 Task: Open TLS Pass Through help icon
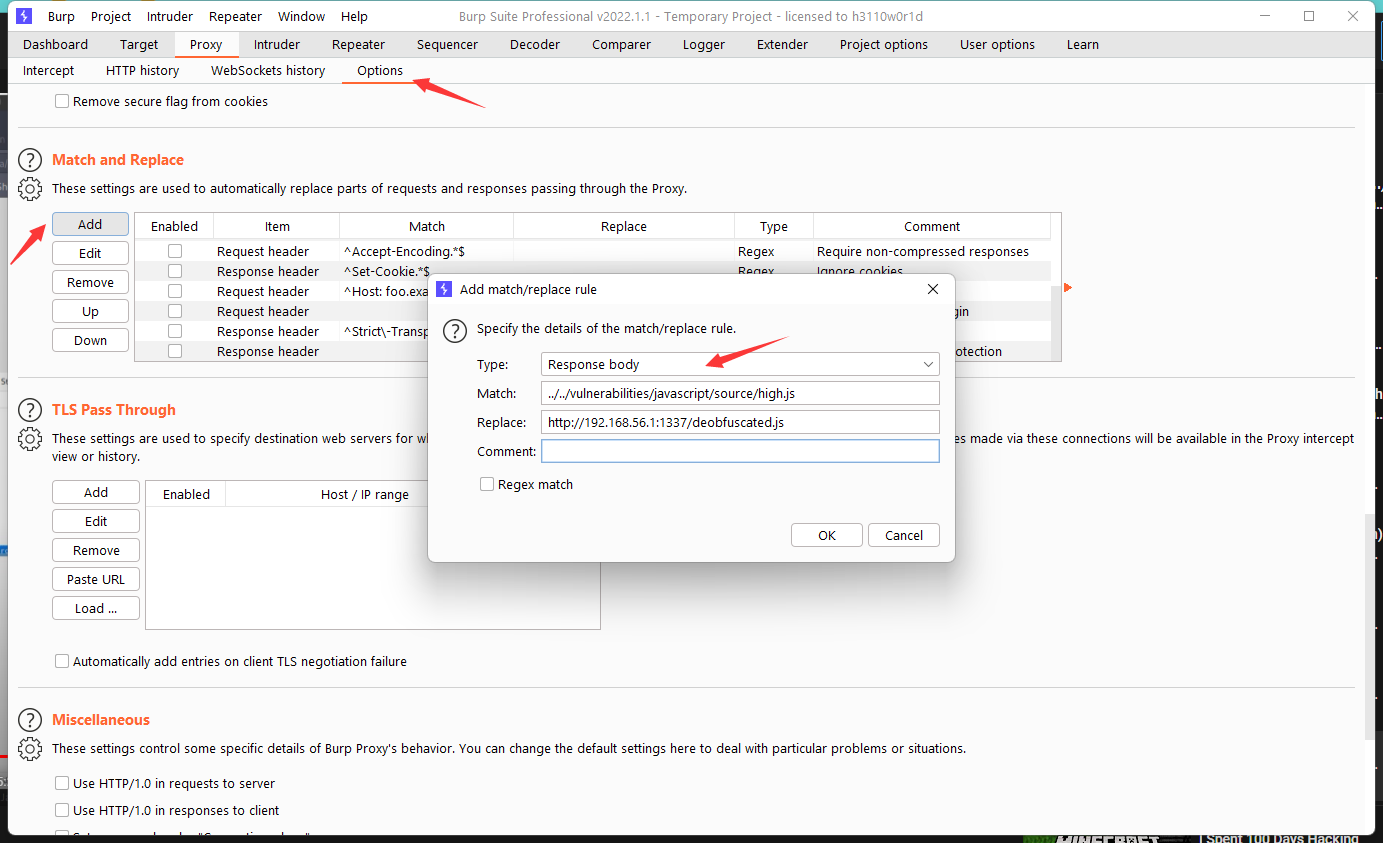coord(30,410)
